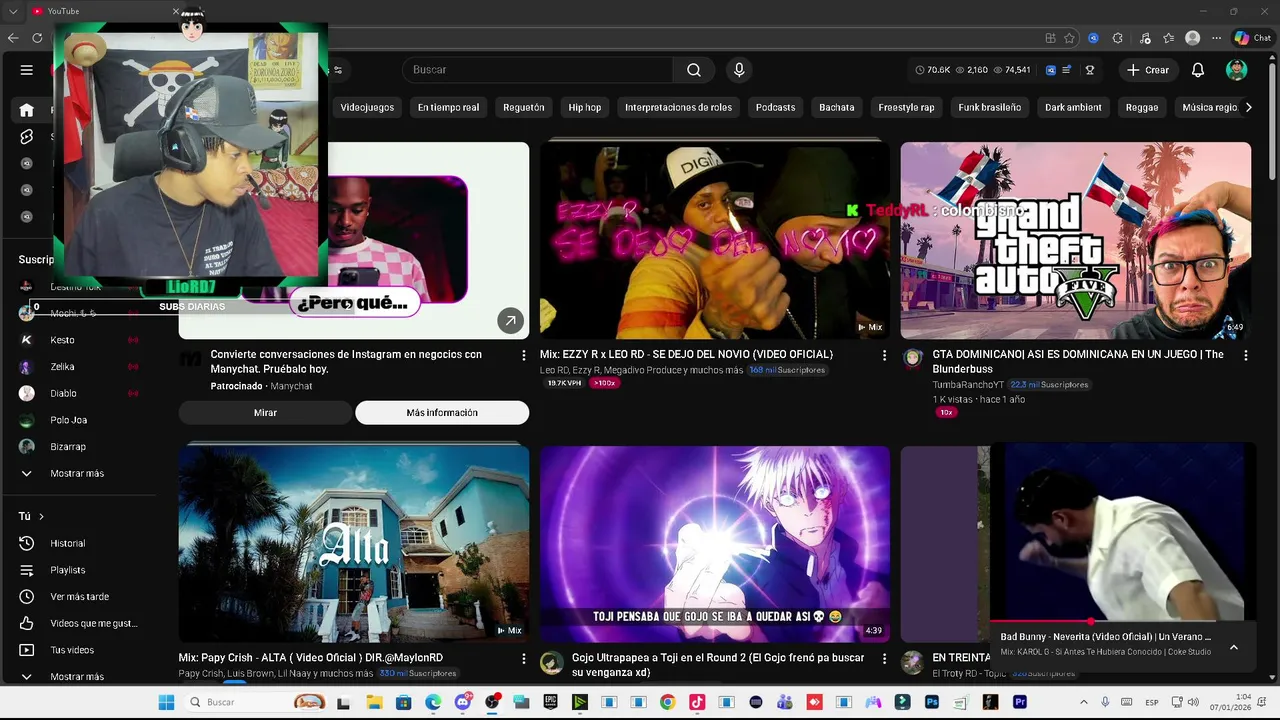The height and width of the screenshot is (720, 1280).
Task: Open the TumbaRanchoYT channel avatar
Action: click(x=913, y=359)
